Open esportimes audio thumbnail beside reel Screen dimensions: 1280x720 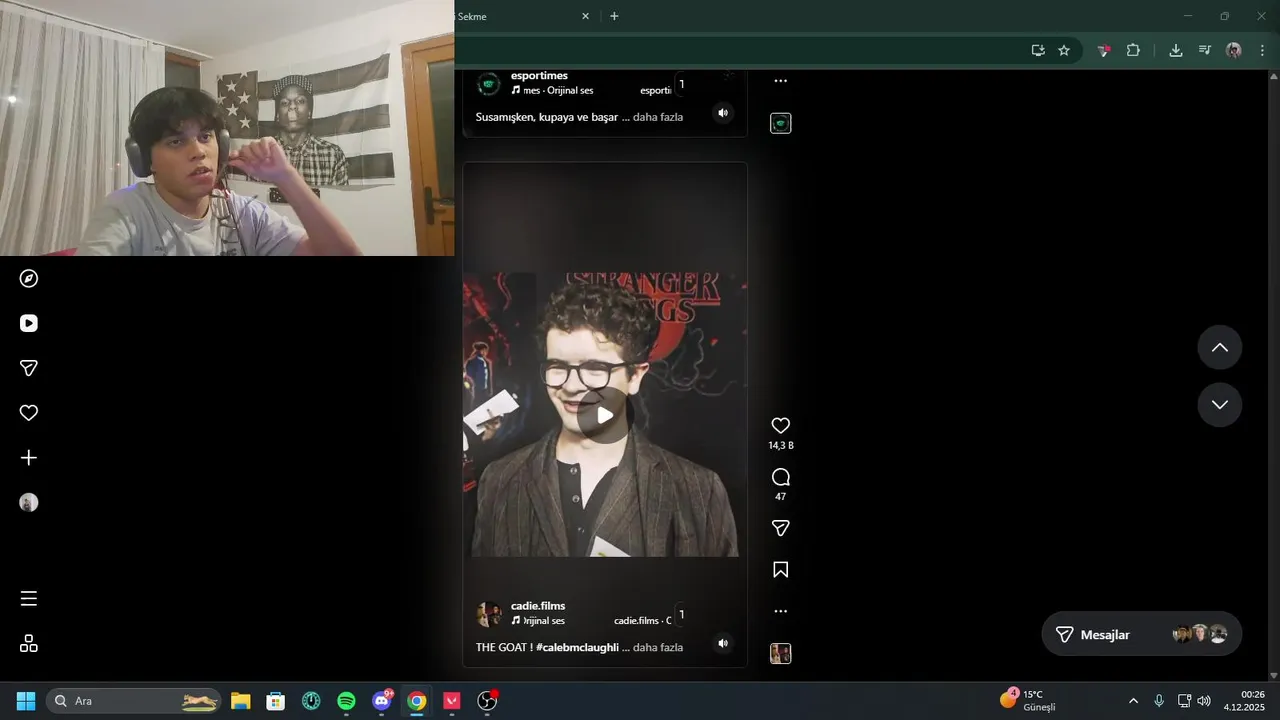781,124
